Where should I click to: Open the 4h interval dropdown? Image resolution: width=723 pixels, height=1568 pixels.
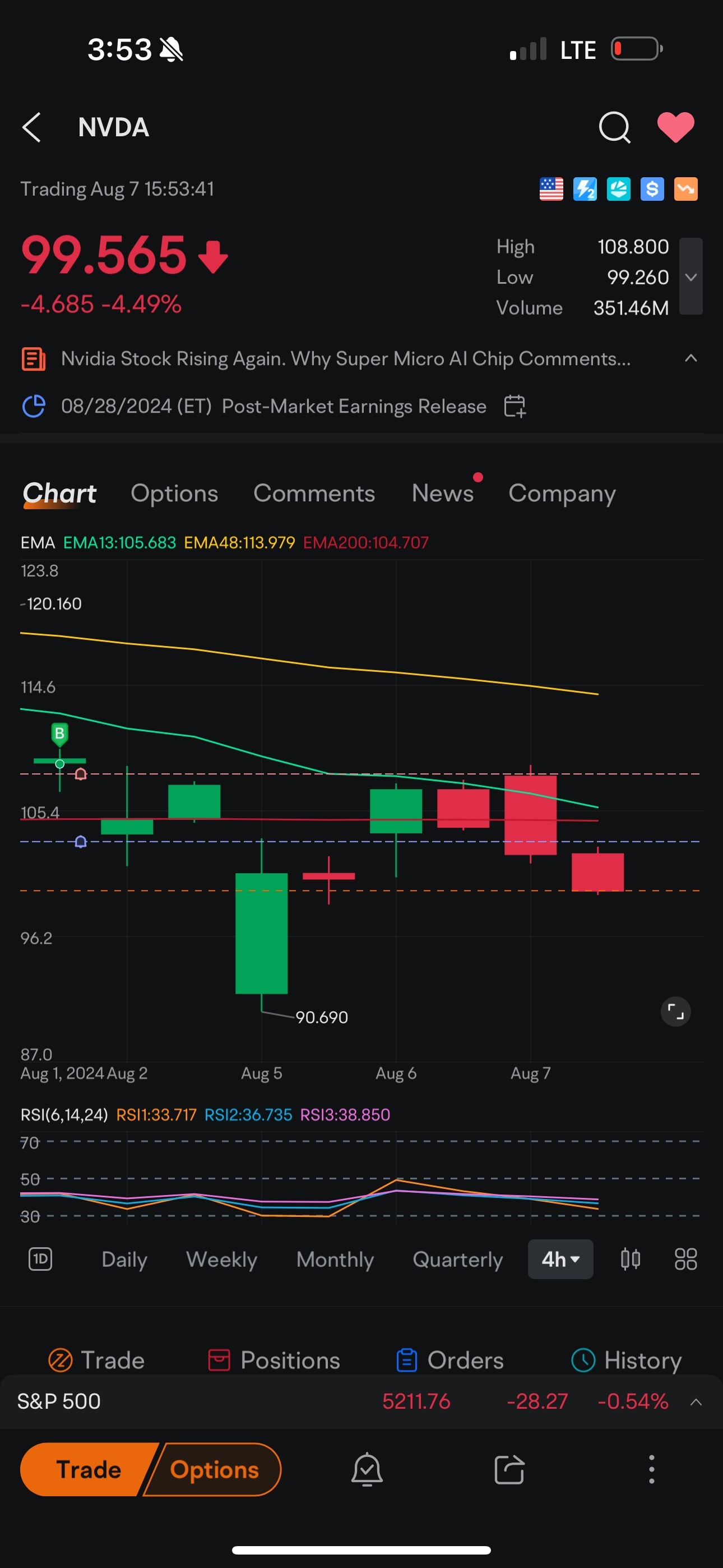560,1259
